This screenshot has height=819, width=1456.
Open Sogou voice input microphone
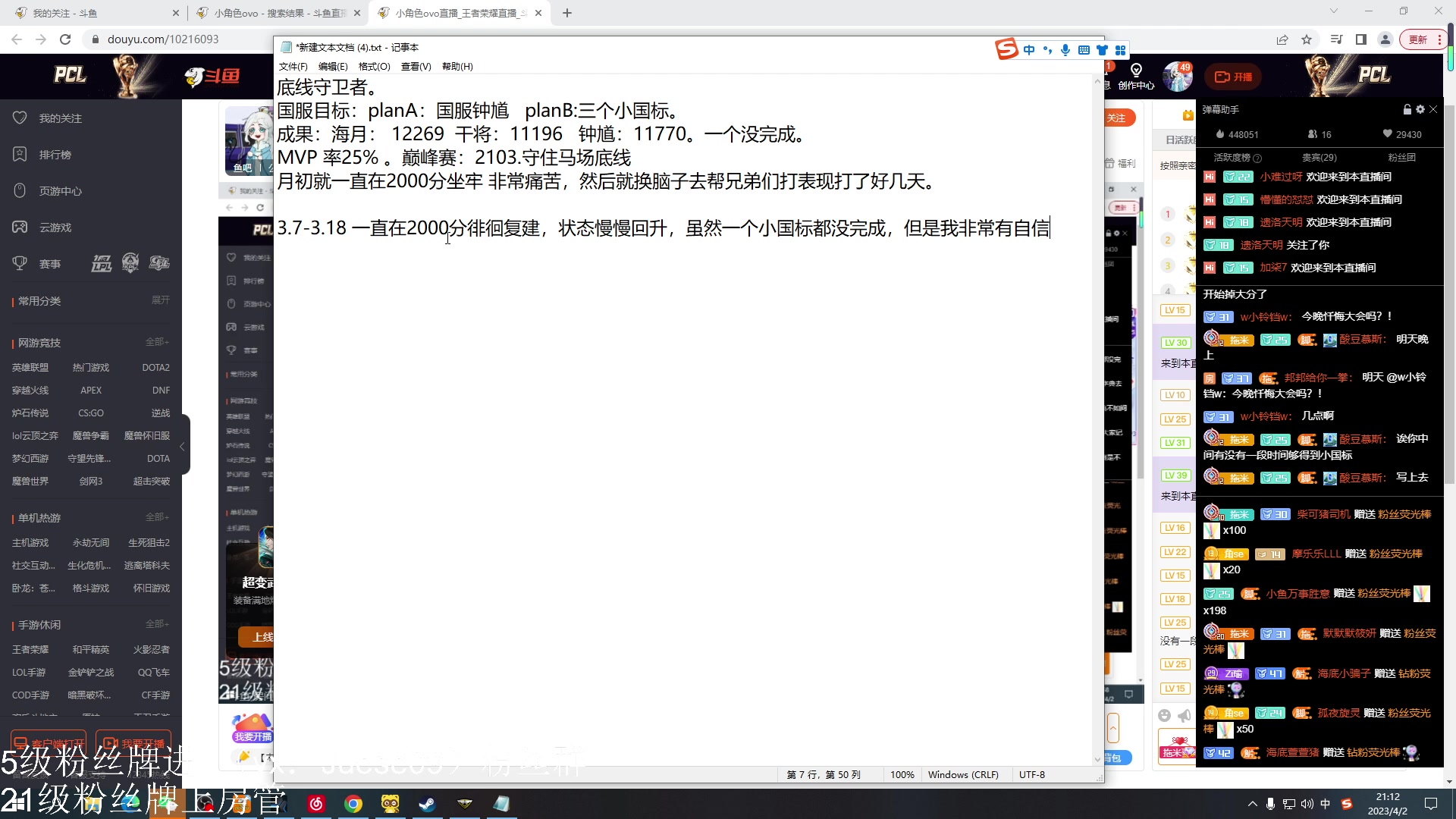(1065, 50)
